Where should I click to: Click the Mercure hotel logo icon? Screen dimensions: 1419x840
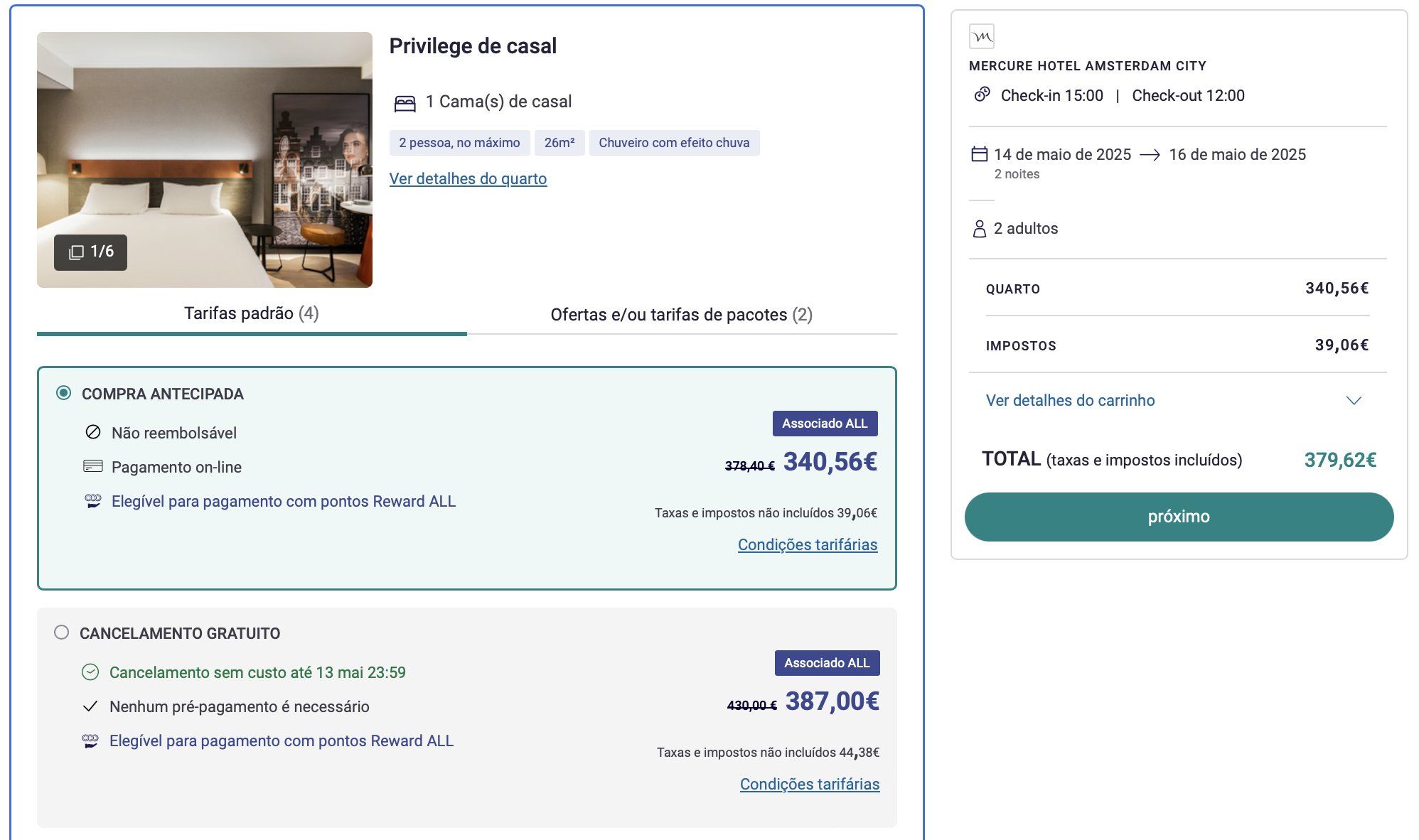(982, 36)
